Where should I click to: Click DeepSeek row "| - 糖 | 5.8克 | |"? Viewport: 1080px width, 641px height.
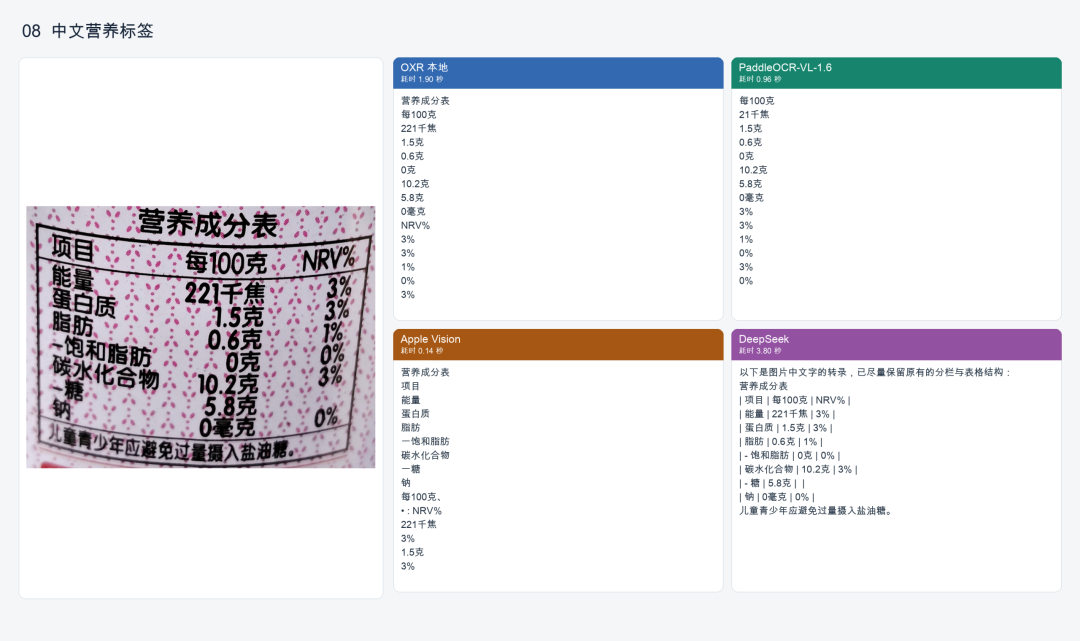(772, 483)
